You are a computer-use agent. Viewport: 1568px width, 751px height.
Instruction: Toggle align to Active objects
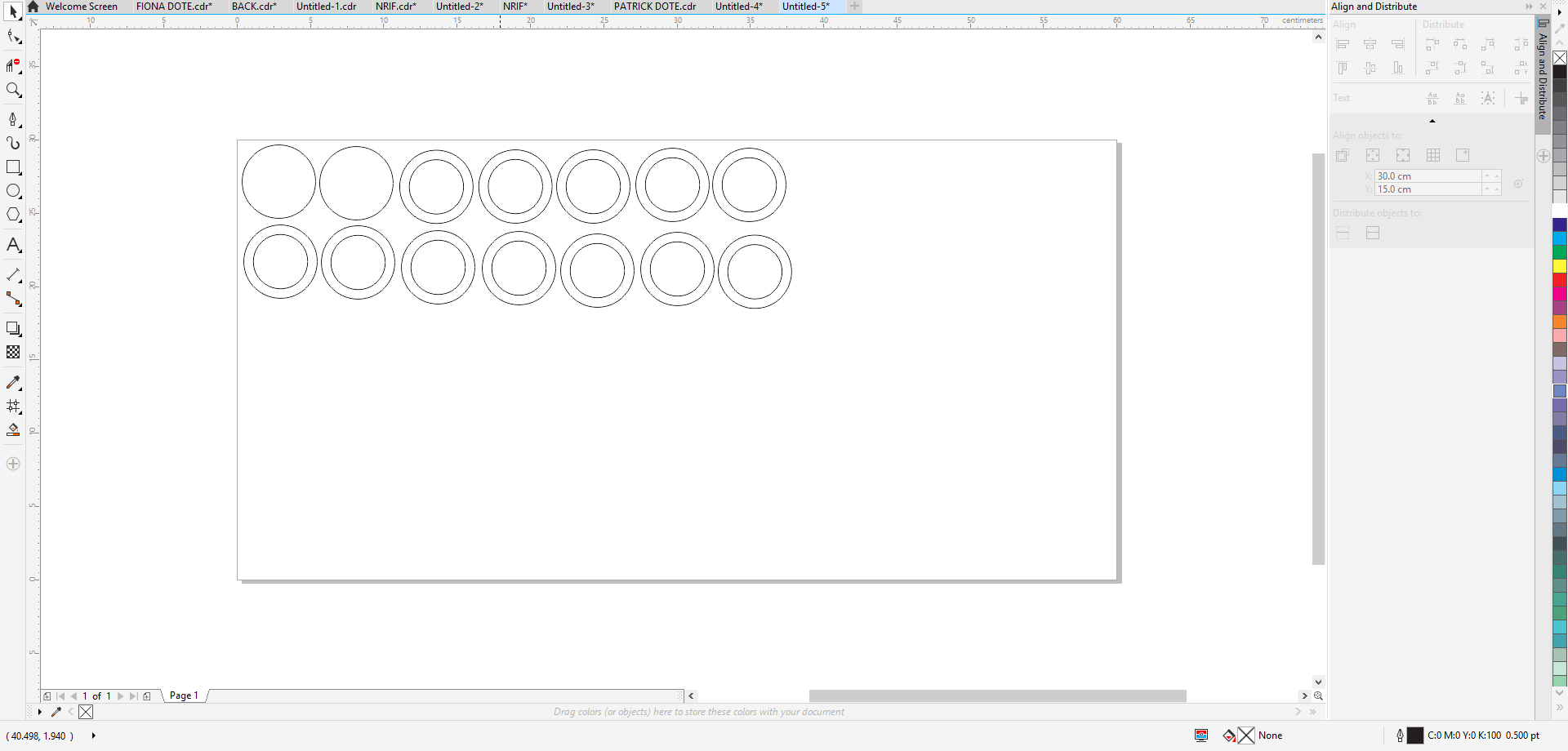[1343, 155]
